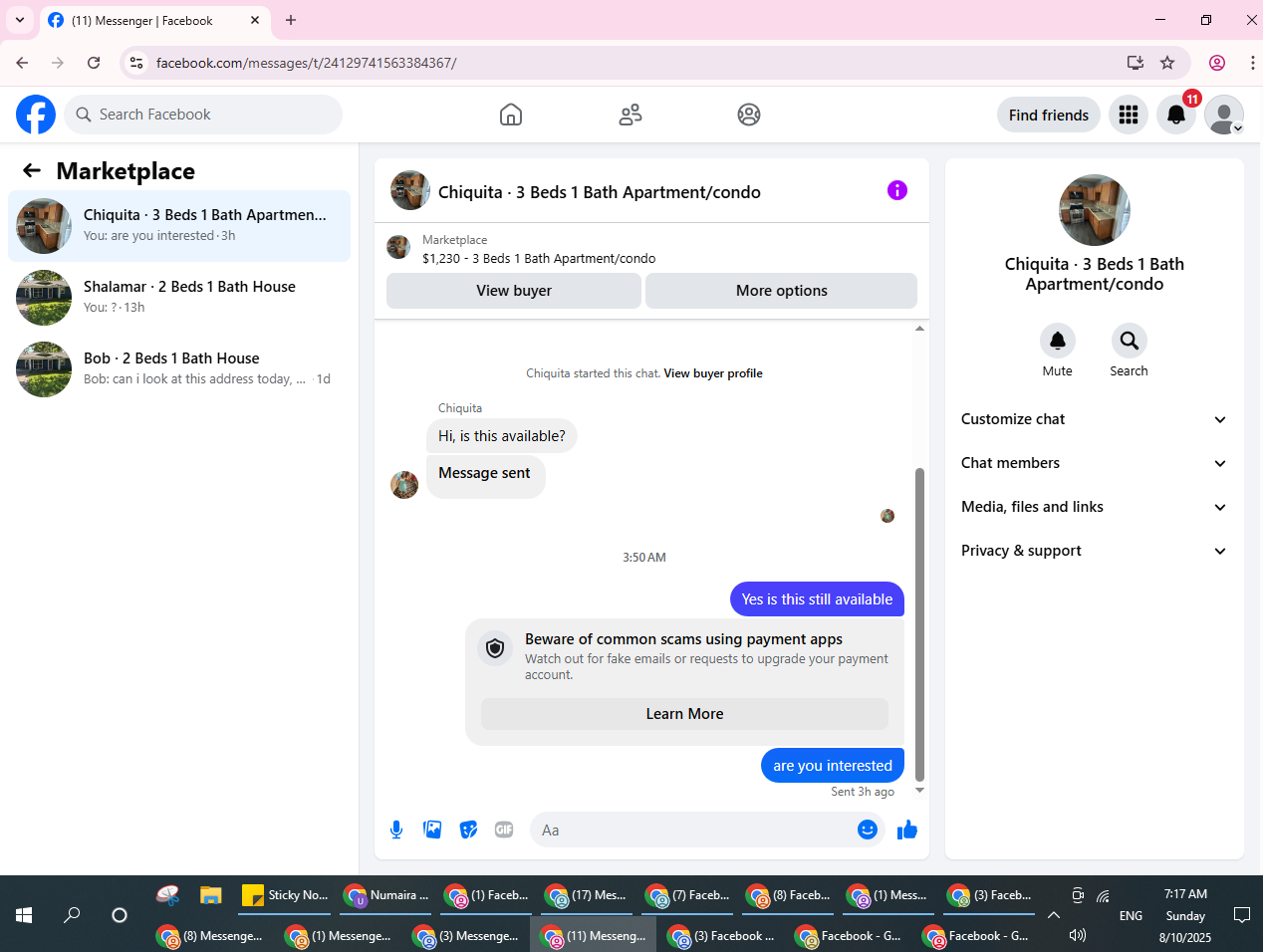Viewport: 1263px width, 952px height.
Task: Open the Menu grid icon
Action: click(x=1129, y=115)
